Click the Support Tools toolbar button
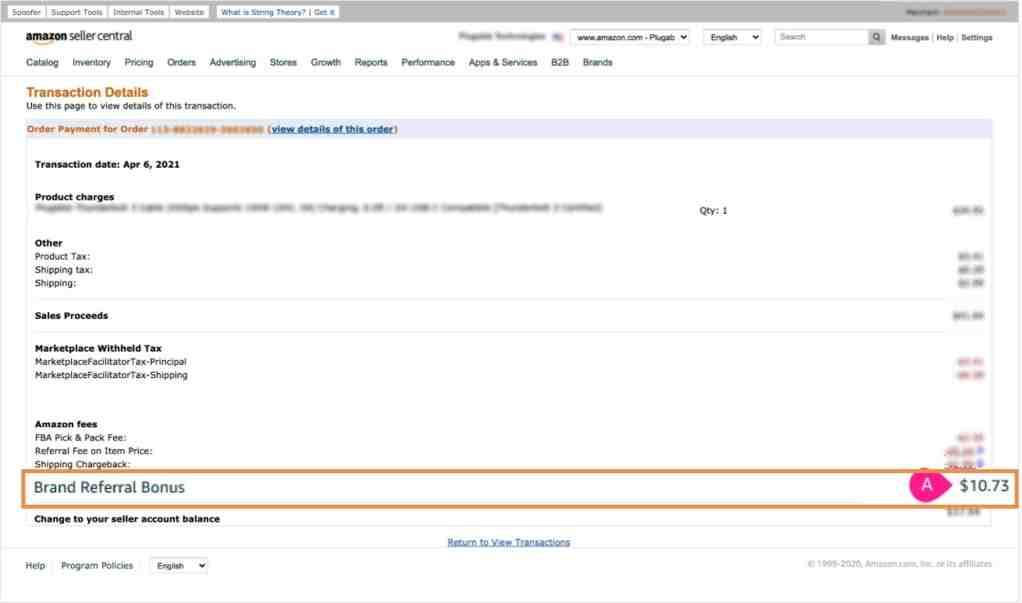Screen dimensions: 1022x603 76,12
